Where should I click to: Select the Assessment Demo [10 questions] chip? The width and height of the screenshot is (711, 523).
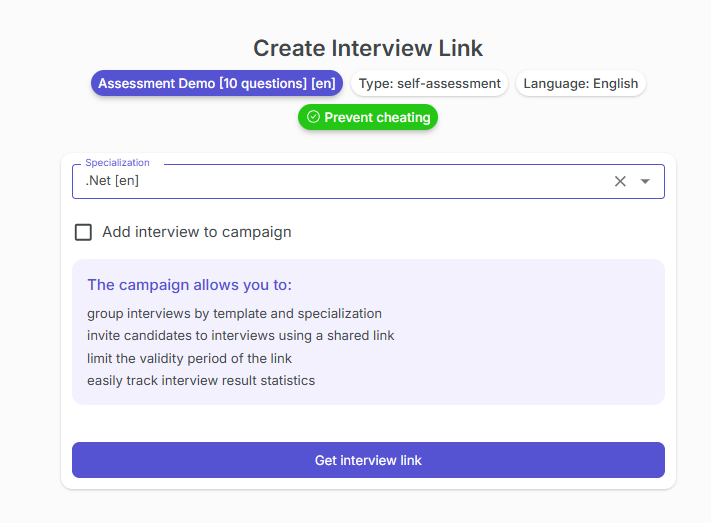point(217,83)
